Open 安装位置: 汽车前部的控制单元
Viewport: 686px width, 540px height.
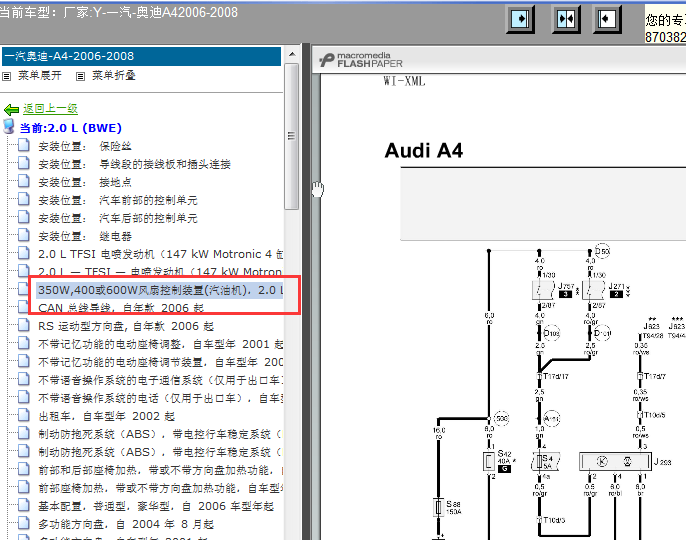click(x=118, y=200)
